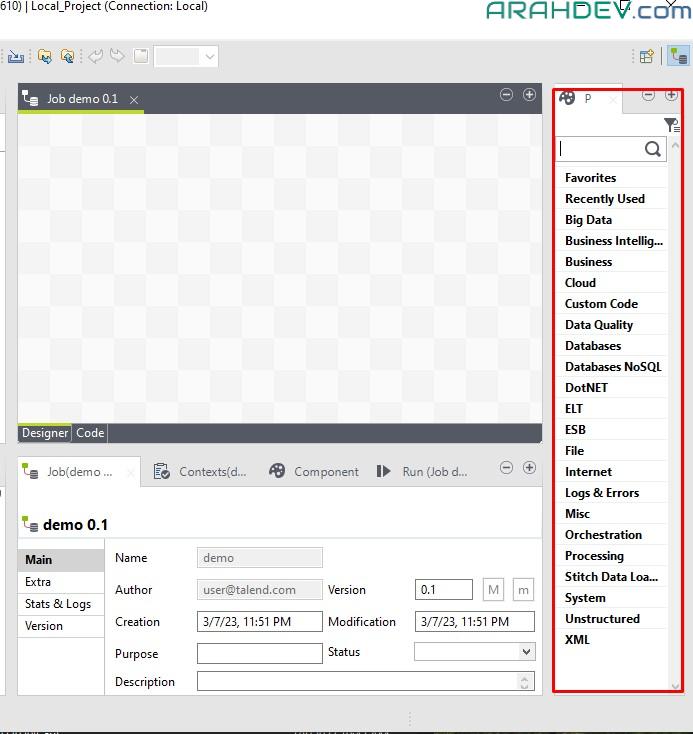Image resolution: width=693 pixels, height=734 pixels.
Task: Open the toolbar zoom combo box
Action: click(187, 56)
